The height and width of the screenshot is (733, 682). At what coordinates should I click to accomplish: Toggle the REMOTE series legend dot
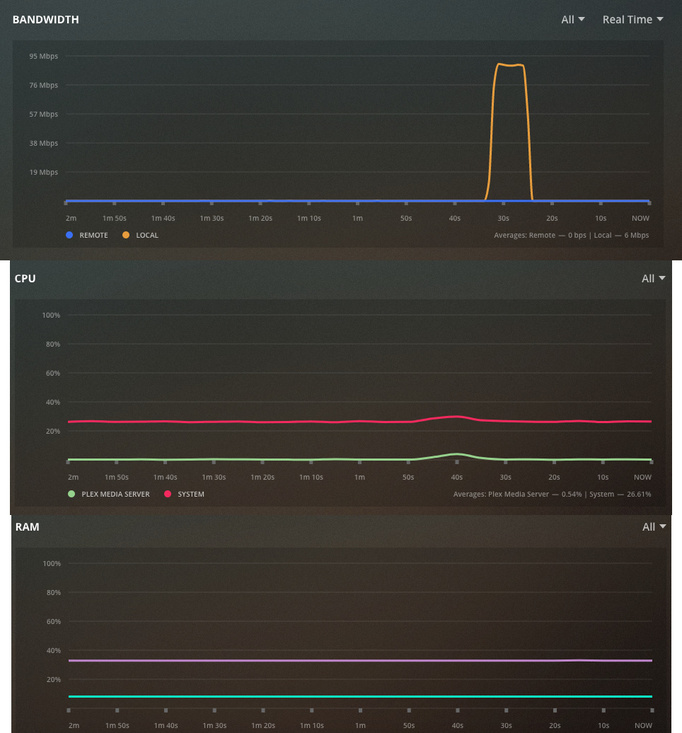click(69, 235)
